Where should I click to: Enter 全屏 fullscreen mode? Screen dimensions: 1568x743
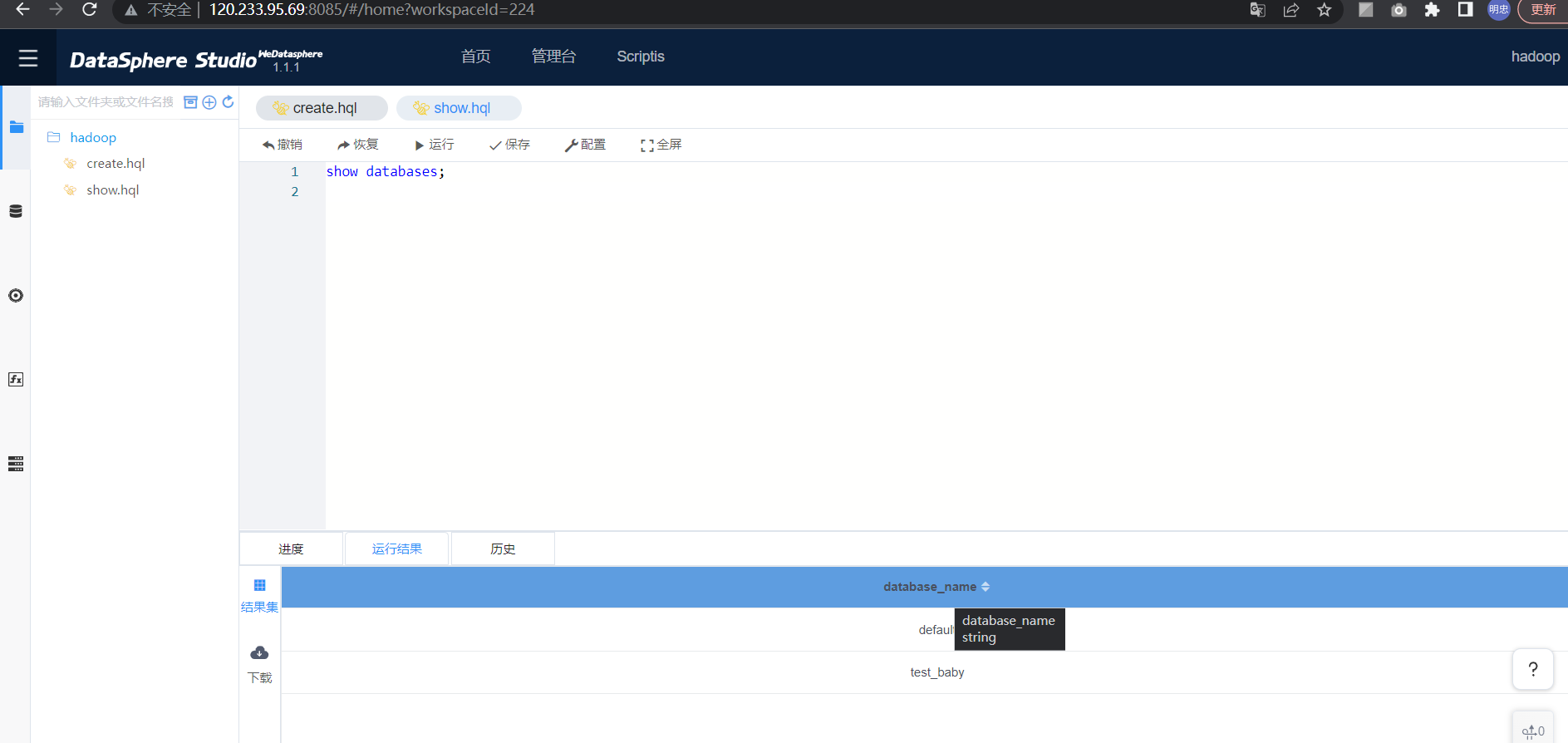coord(661,145)
